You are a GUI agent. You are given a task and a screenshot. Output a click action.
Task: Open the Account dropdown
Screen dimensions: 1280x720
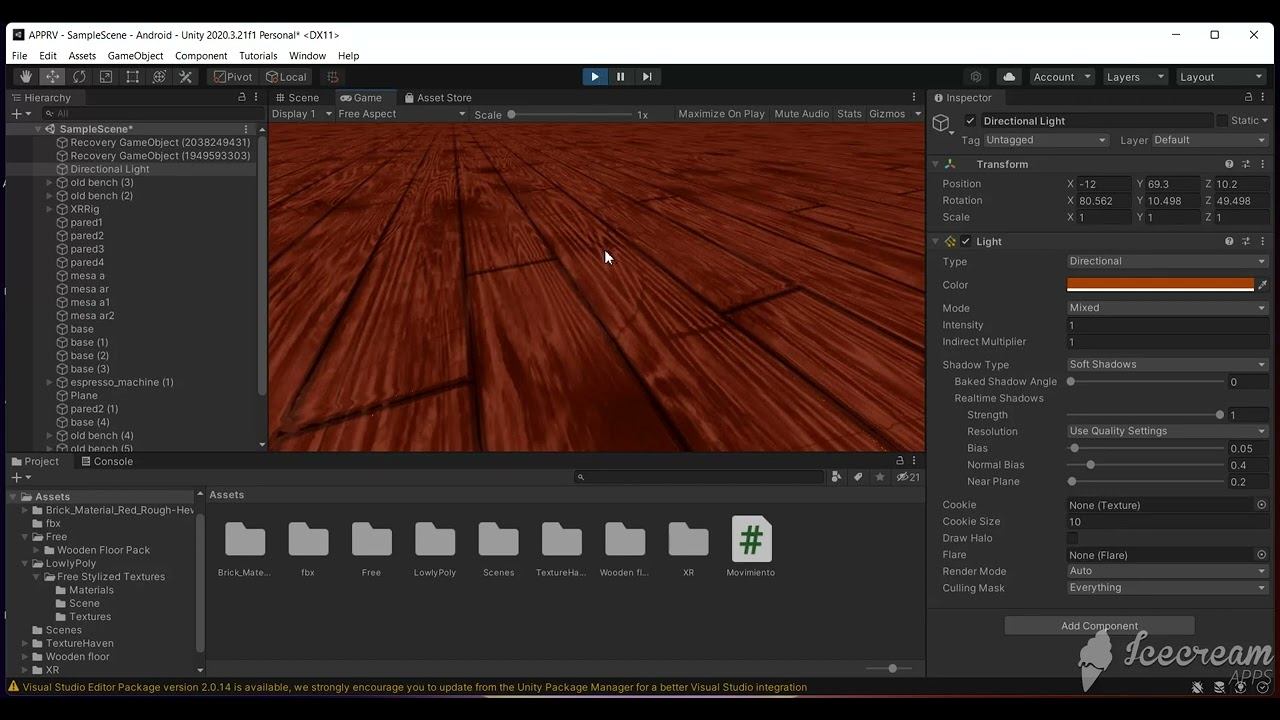[x=1062, y=77]
